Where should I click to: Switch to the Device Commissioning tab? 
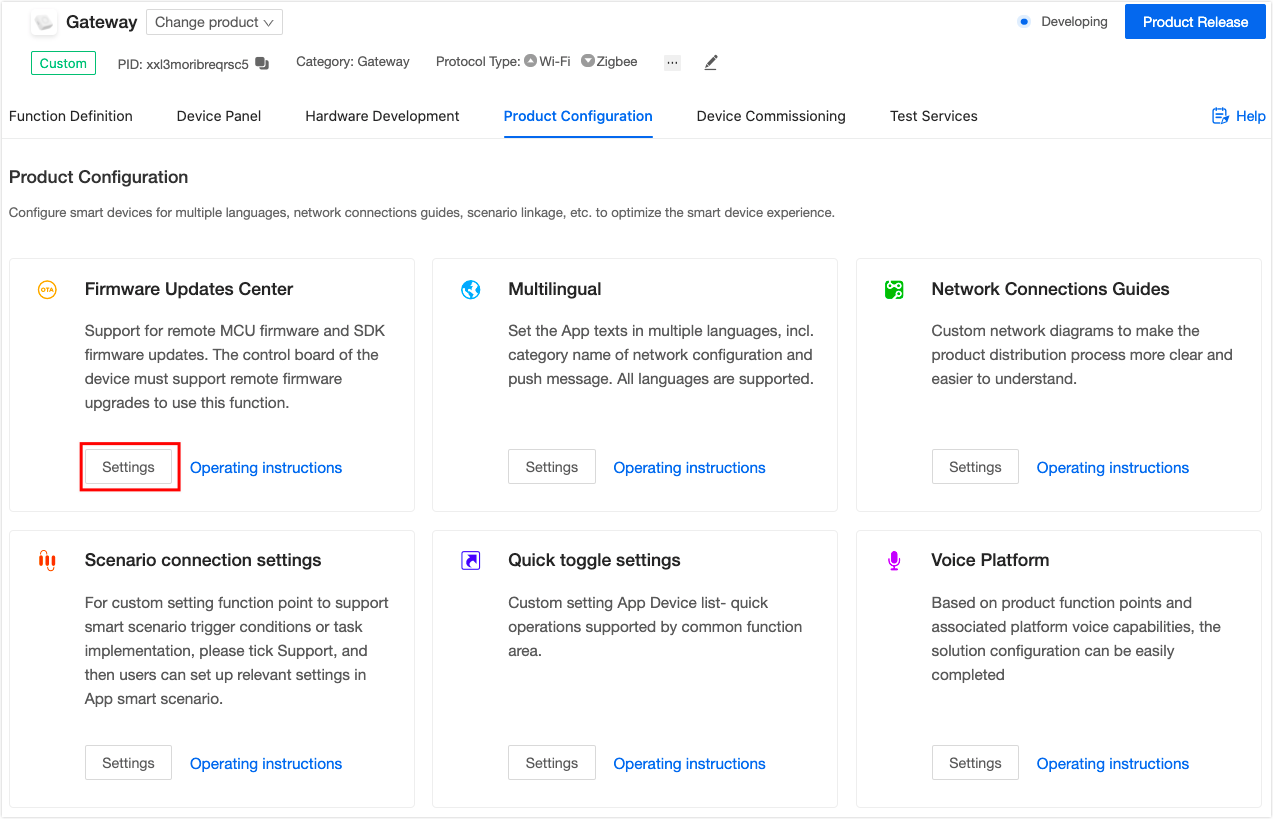point(771,116)
